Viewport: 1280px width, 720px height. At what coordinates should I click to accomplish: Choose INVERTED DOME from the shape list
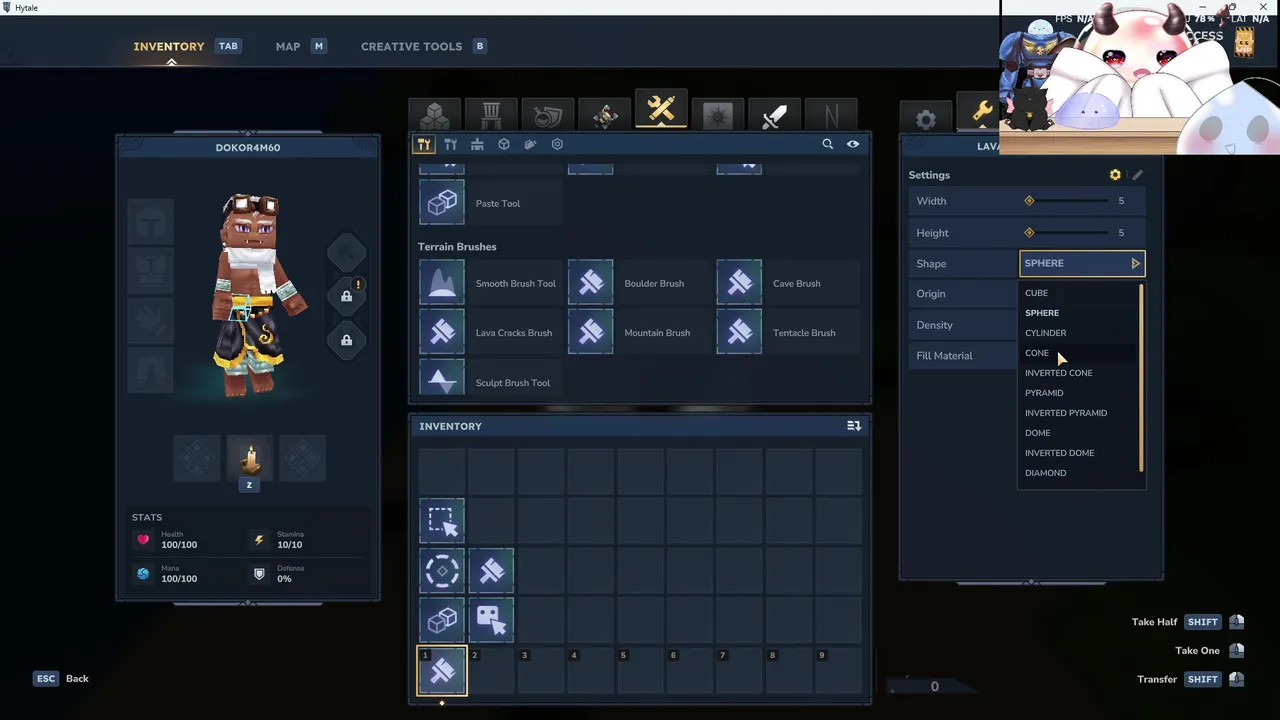click(1059, 453)
